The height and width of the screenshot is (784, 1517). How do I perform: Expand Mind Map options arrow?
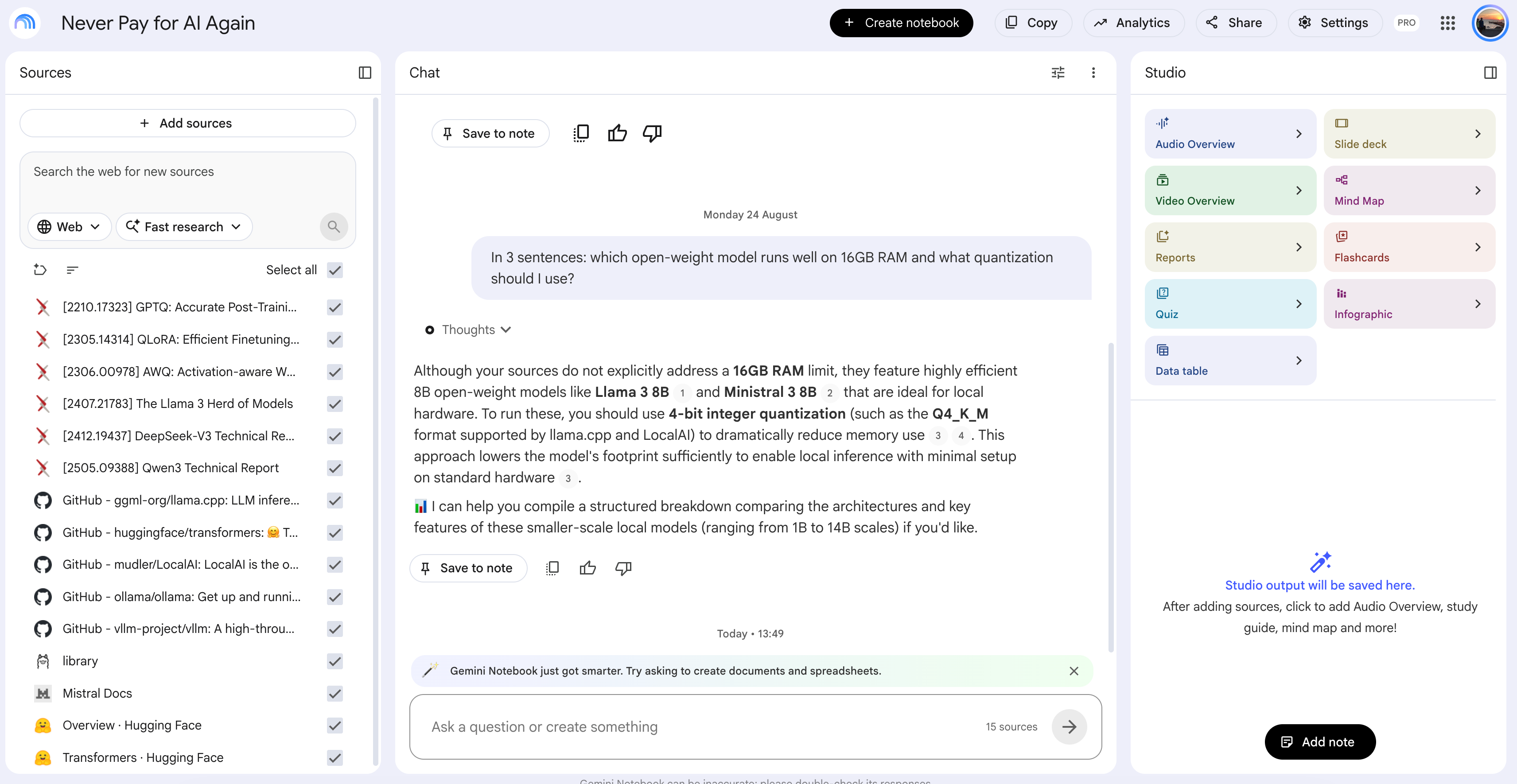coord(1478,190)
